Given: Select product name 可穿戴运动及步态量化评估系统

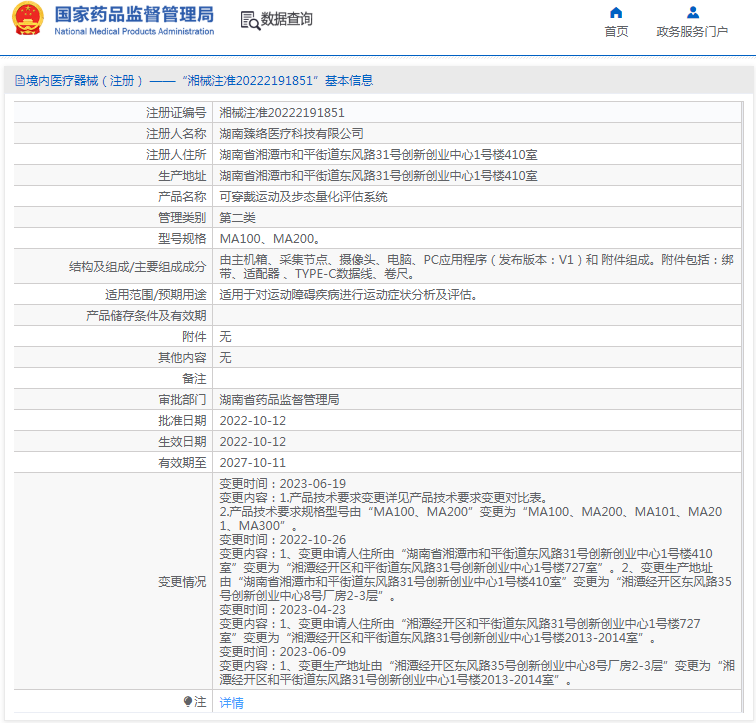Looking at the screenshot, I should coord(303,197).
